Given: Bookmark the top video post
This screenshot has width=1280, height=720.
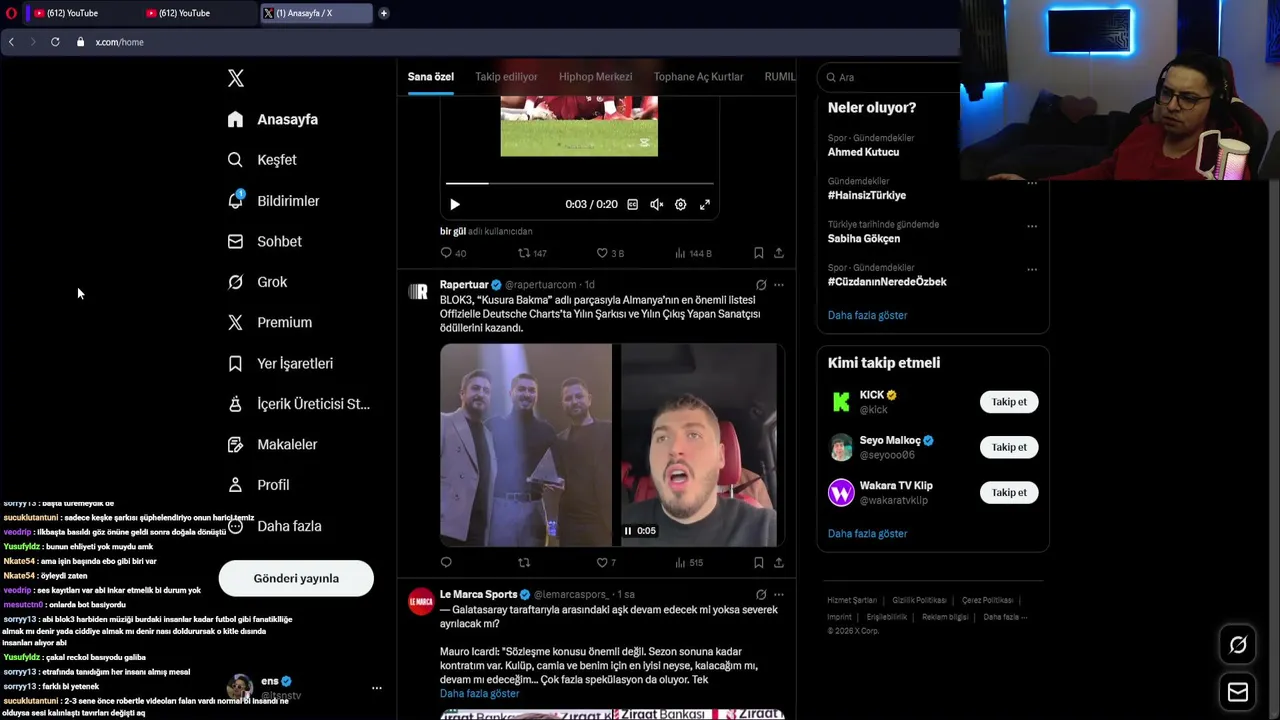Looking at the screenshot, I should [x=758, y=253].
